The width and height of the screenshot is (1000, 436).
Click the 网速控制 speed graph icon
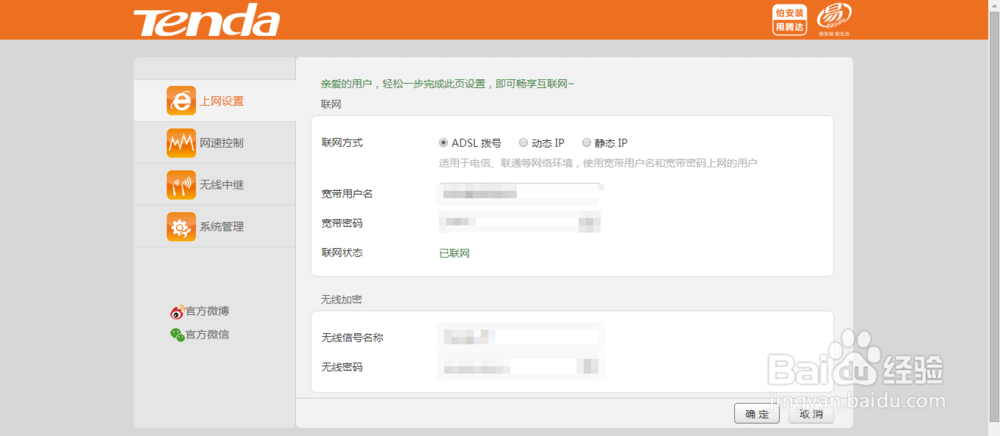pyautogui.click(x=181, y=143)
